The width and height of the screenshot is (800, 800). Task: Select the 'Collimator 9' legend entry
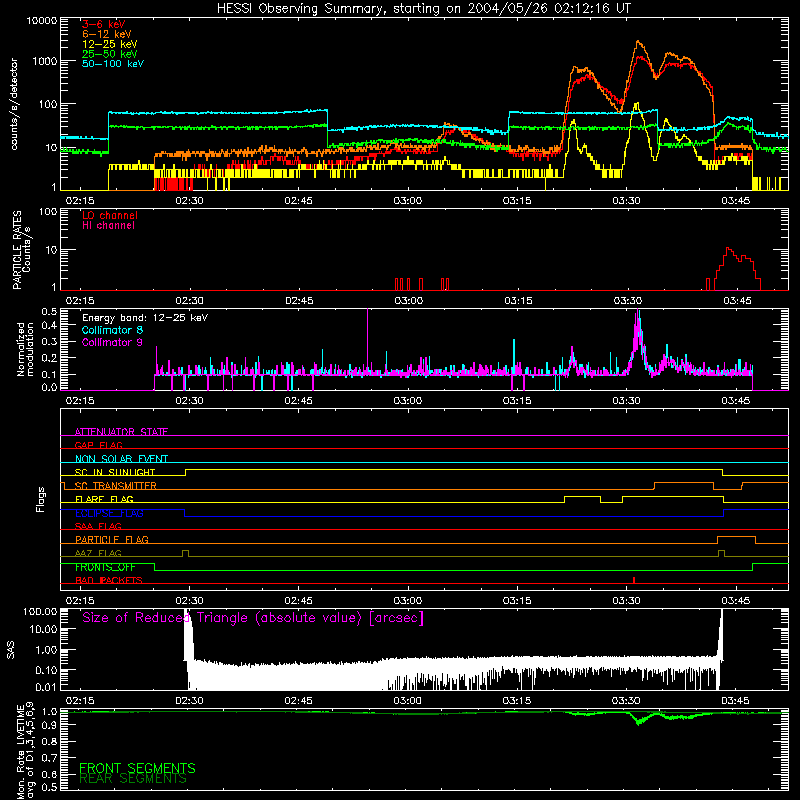pos(112,342)
